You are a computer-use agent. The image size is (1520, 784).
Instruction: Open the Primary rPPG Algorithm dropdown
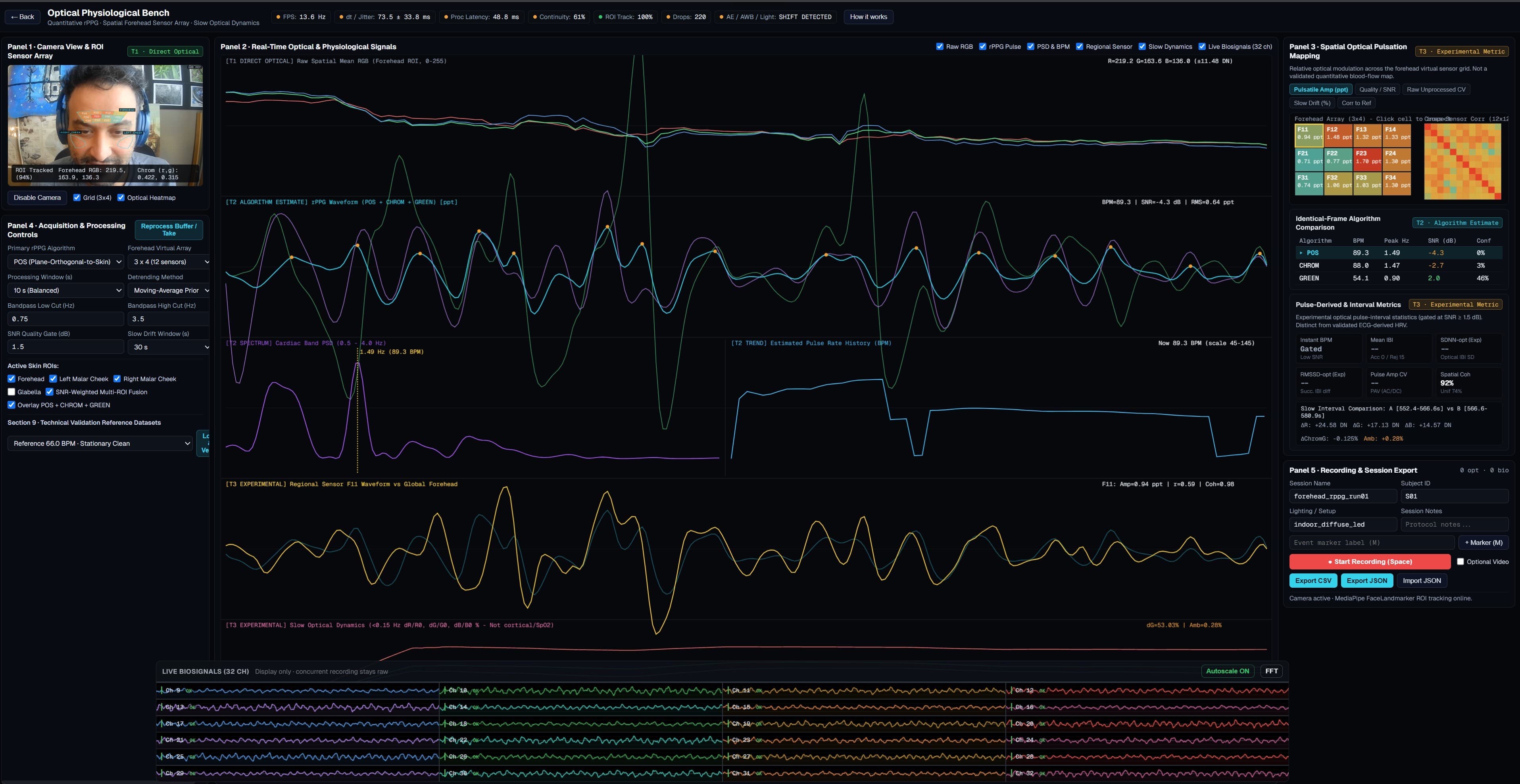coord(65,262)
